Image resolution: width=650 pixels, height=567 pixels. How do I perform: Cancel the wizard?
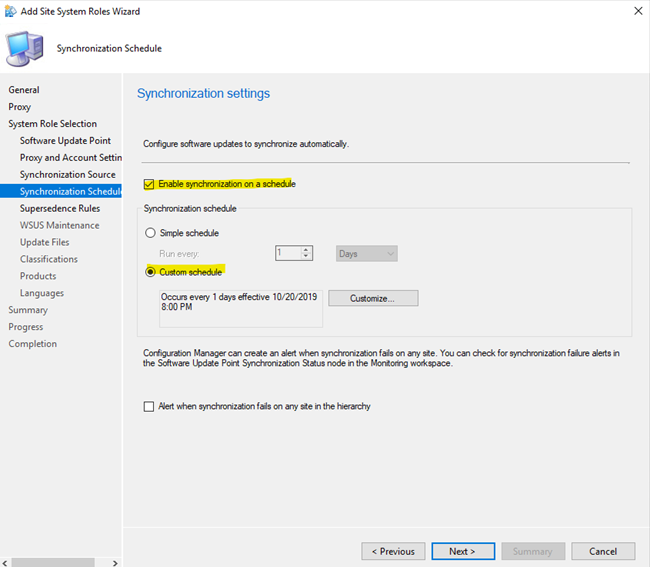tap(603, 551)
